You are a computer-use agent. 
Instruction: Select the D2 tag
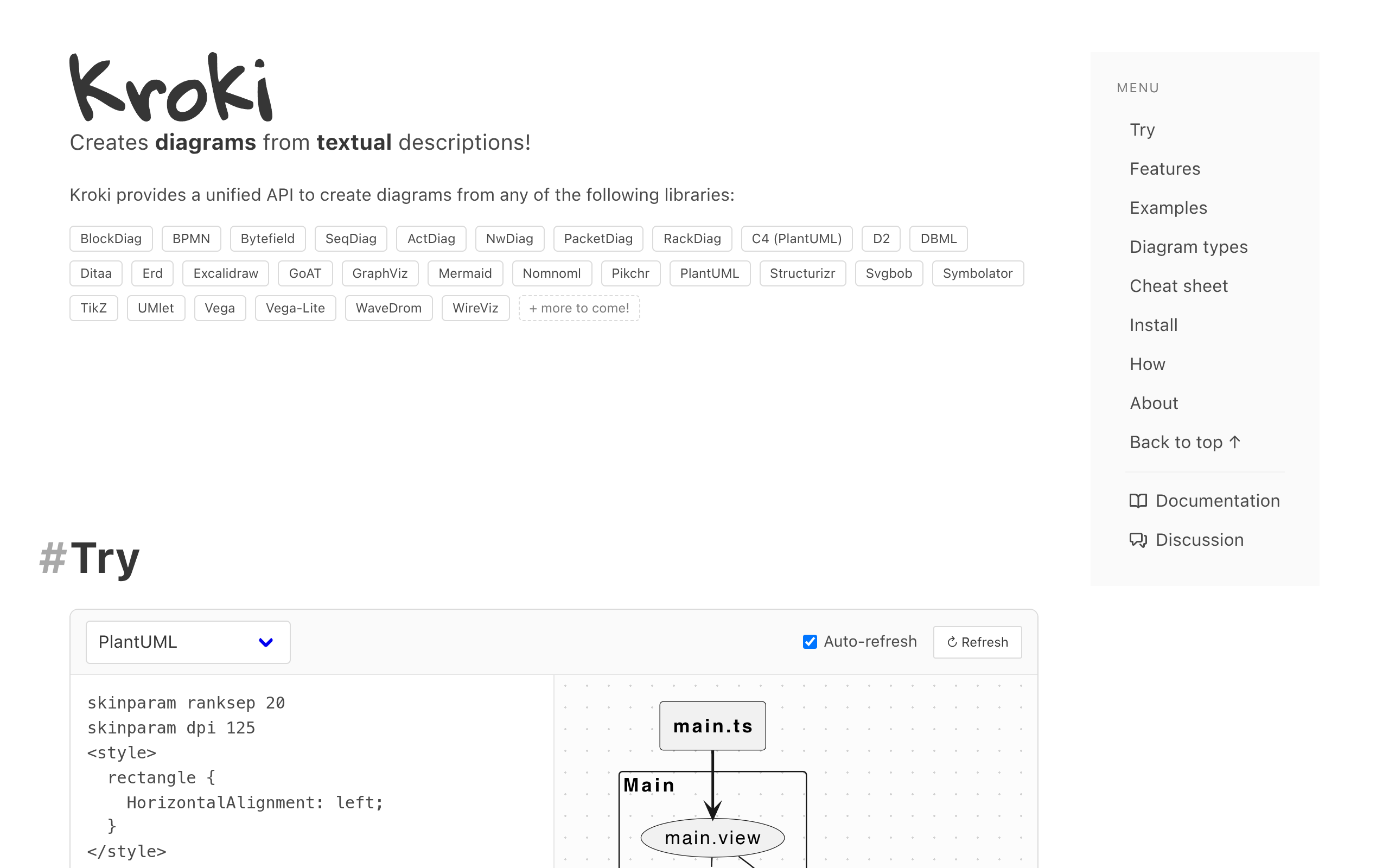coord(881,239)
